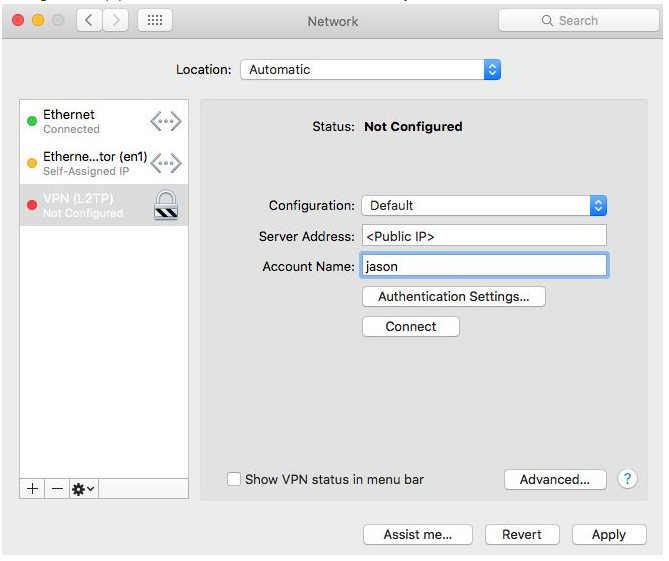Expand the Configuration dropdown
The width and height of the screenshot is (669, 561).
coord(484,205)
